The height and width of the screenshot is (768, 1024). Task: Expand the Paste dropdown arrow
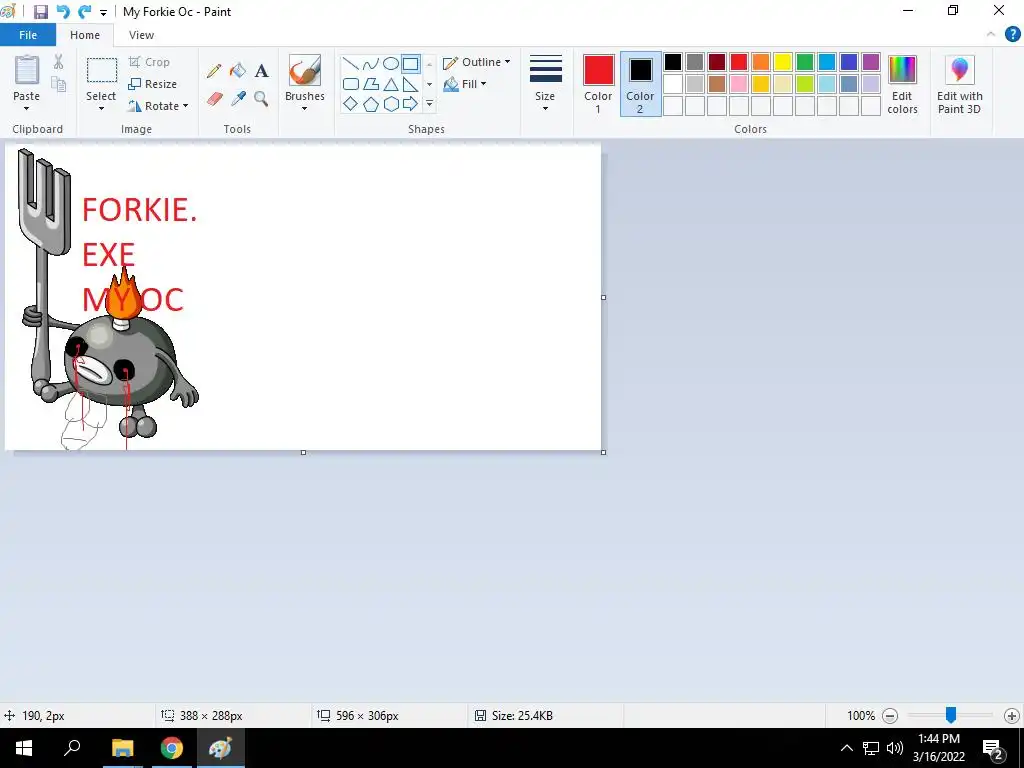27,108
